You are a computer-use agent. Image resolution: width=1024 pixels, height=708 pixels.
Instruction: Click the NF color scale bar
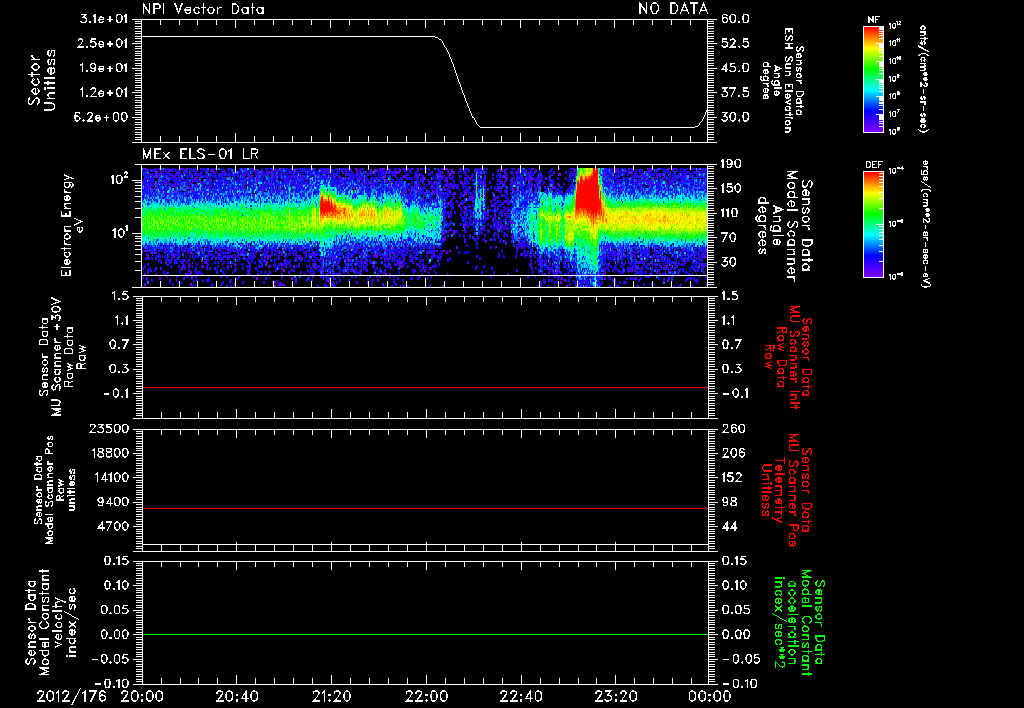click(873, 79)
